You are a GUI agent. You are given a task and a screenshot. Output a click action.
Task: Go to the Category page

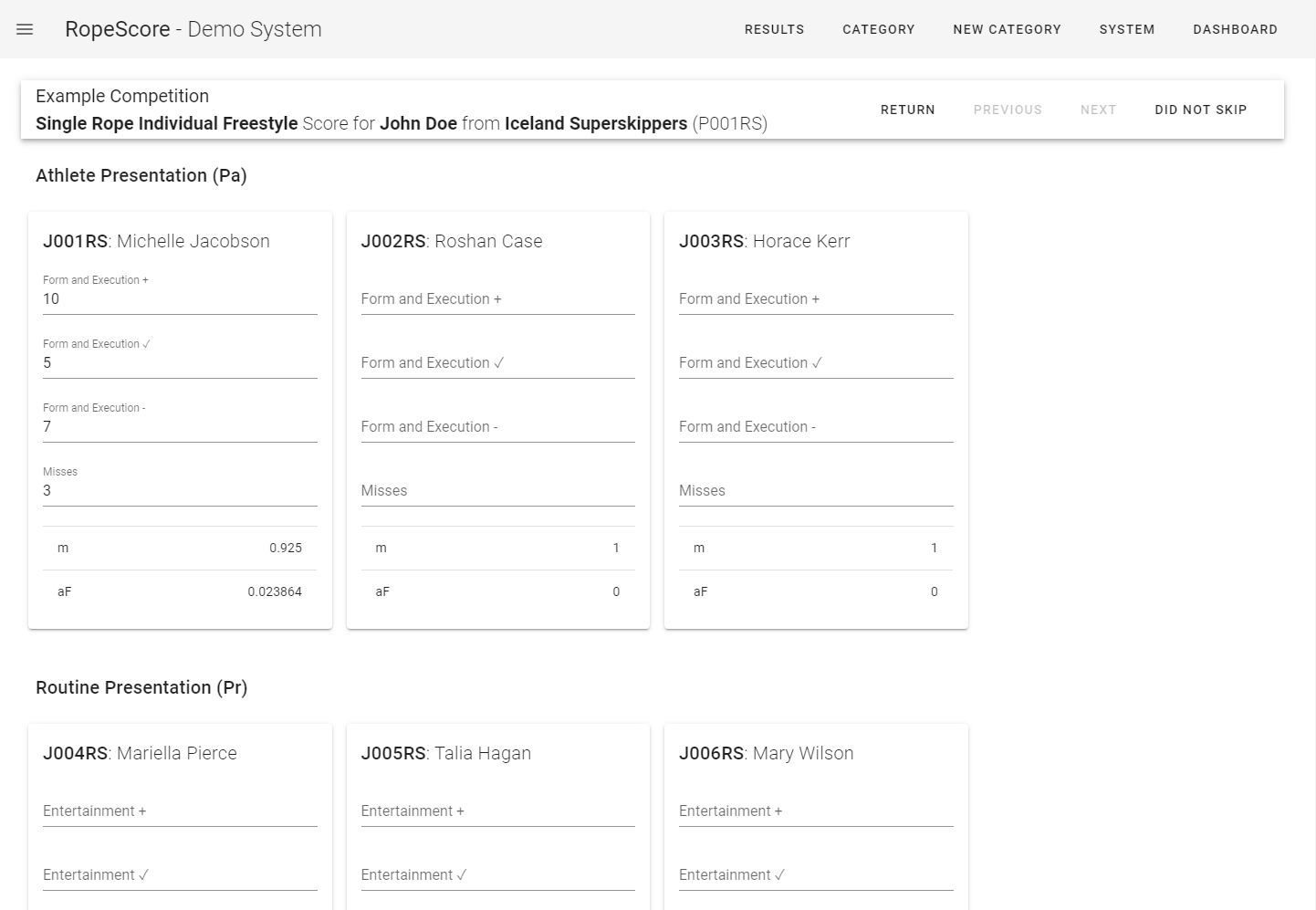(x=878, y=29)
